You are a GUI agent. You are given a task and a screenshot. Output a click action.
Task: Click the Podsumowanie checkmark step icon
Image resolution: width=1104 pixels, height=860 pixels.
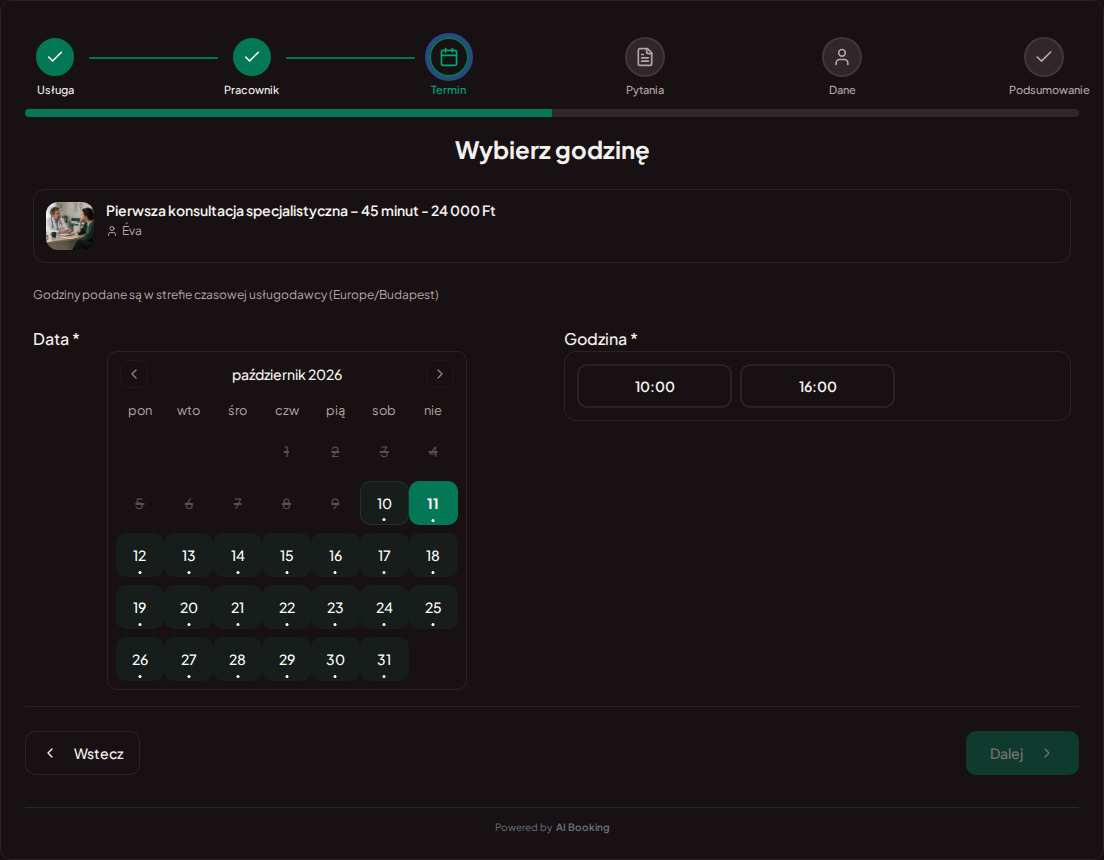1043,57
